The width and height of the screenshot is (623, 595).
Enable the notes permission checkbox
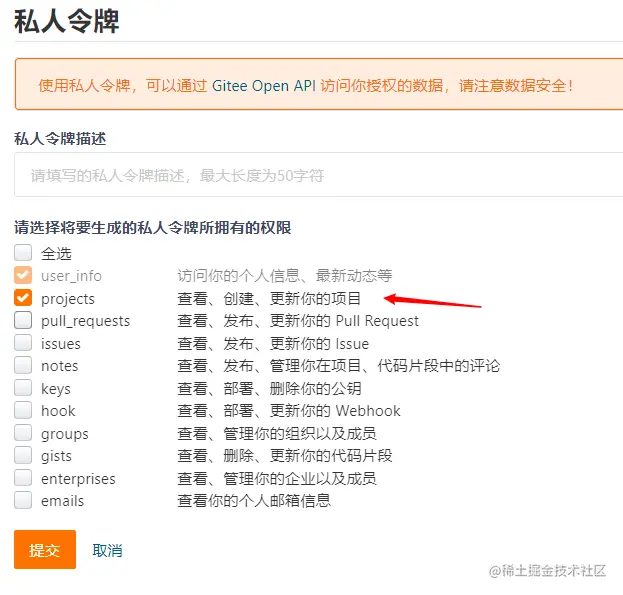(x=23, y=365)
